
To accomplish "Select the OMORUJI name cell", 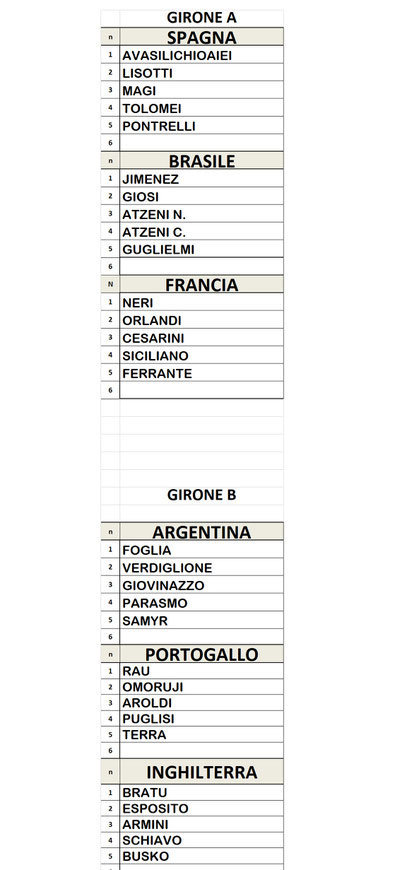I will [201, 687].
